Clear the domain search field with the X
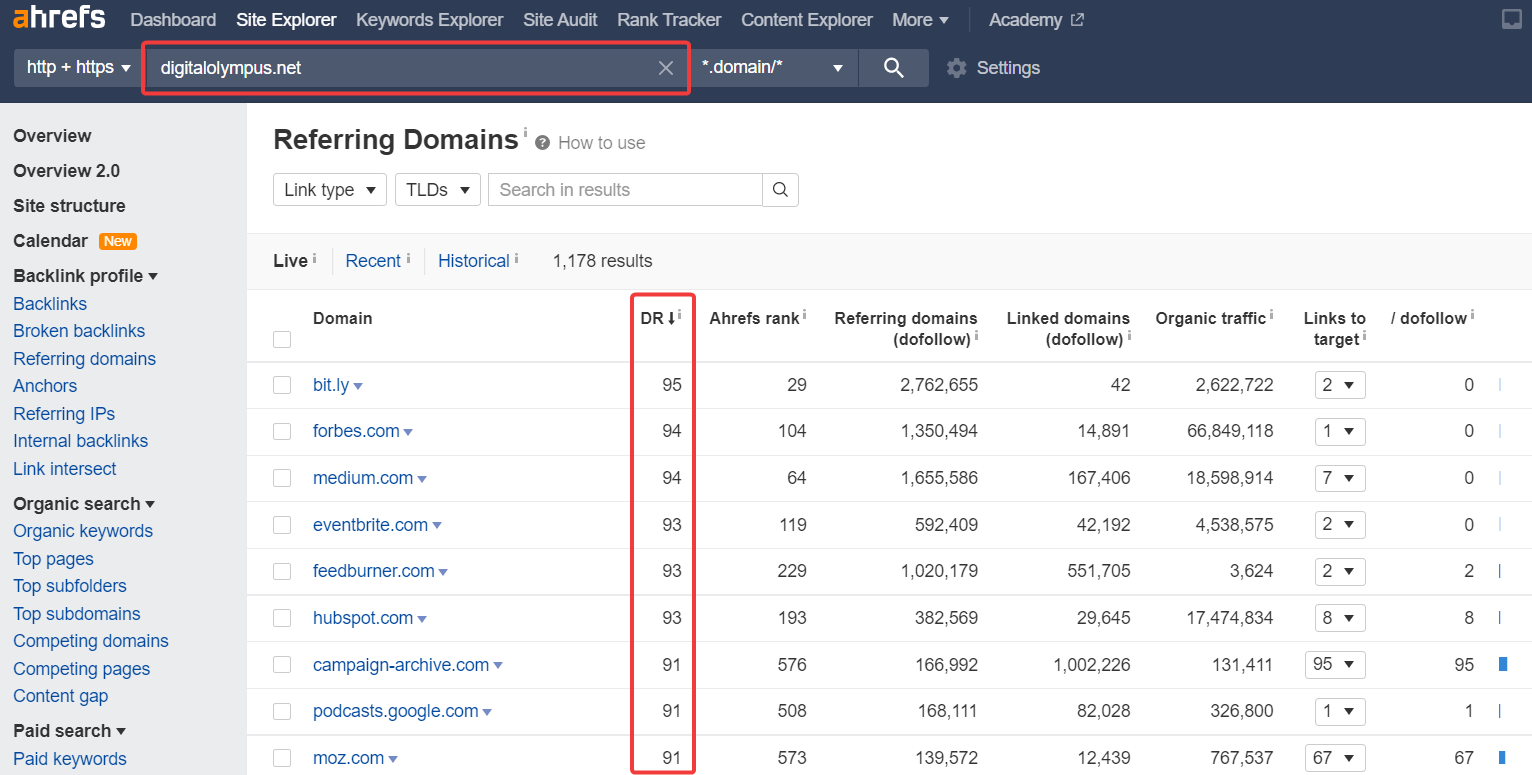This screenshot has height=775, width=1532. coord(666,68)
